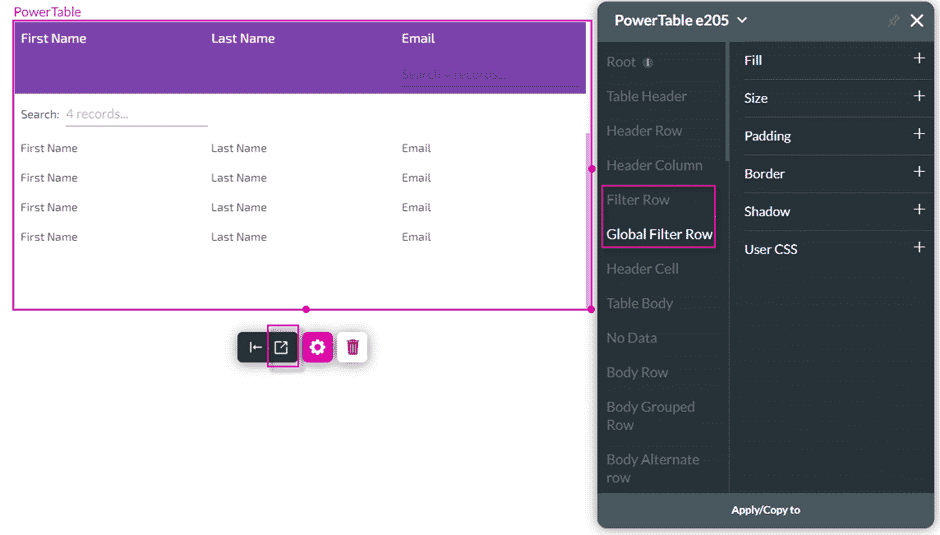Click the First Name column header
Viewport: 940px width, 535px height.
click(53, 38)
